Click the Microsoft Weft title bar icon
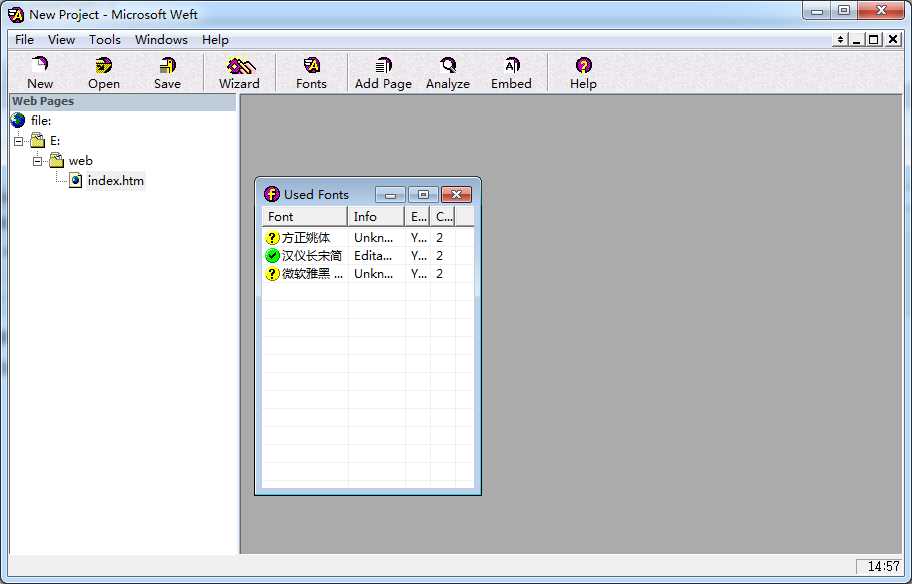This screenshot has height=584, width=912. point(16,14)
